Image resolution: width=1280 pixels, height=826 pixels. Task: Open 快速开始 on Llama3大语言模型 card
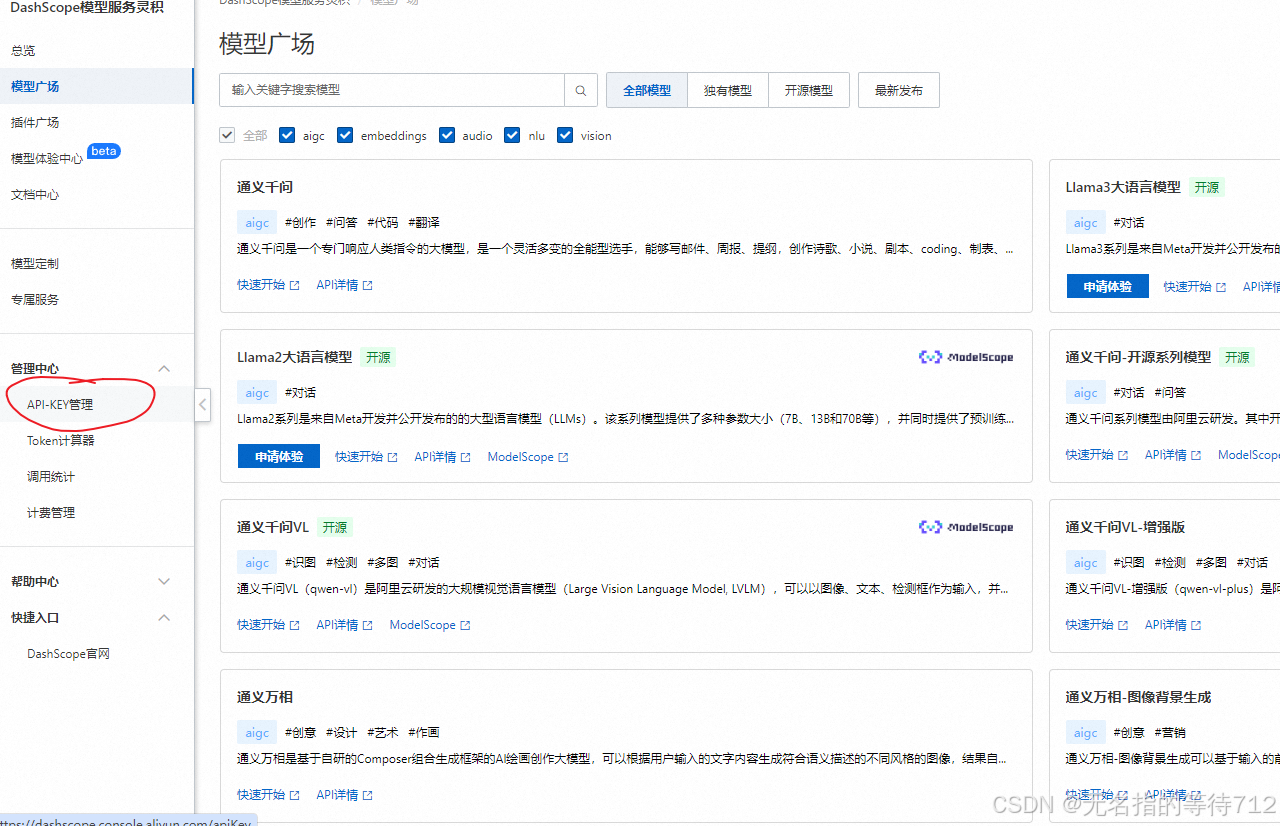[x=1195, y=287]
